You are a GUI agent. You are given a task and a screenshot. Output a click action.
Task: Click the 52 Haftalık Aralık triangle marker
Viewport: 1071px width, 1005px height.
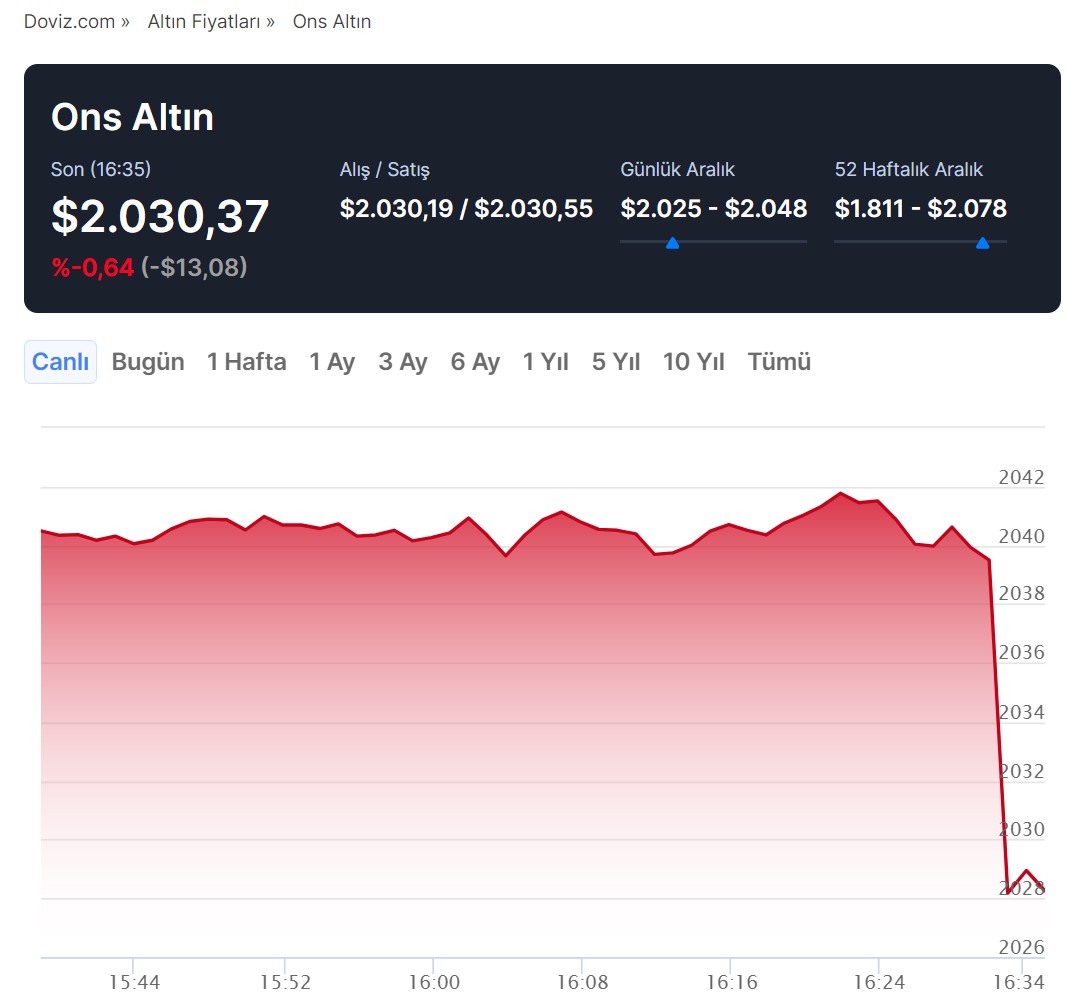coord(982,243)
